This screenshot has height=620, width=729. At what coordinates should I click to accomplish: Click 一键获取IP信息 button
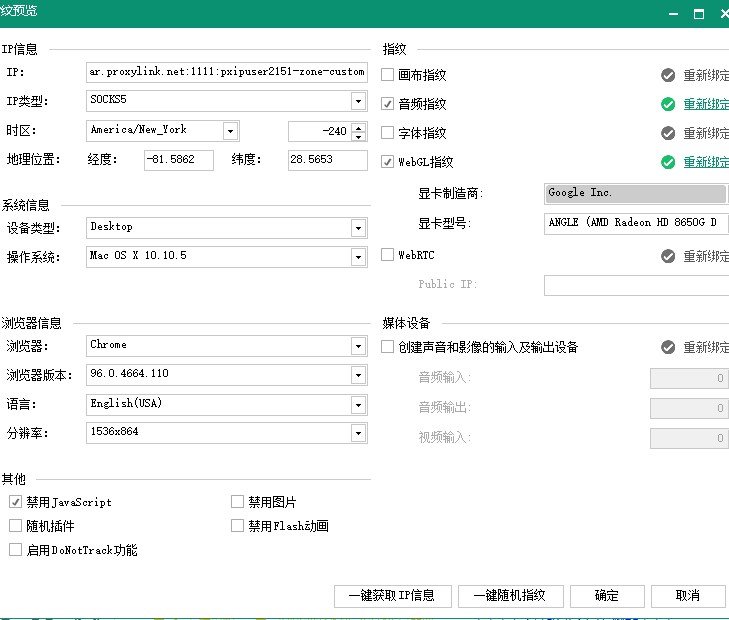[x=392, y=596]
